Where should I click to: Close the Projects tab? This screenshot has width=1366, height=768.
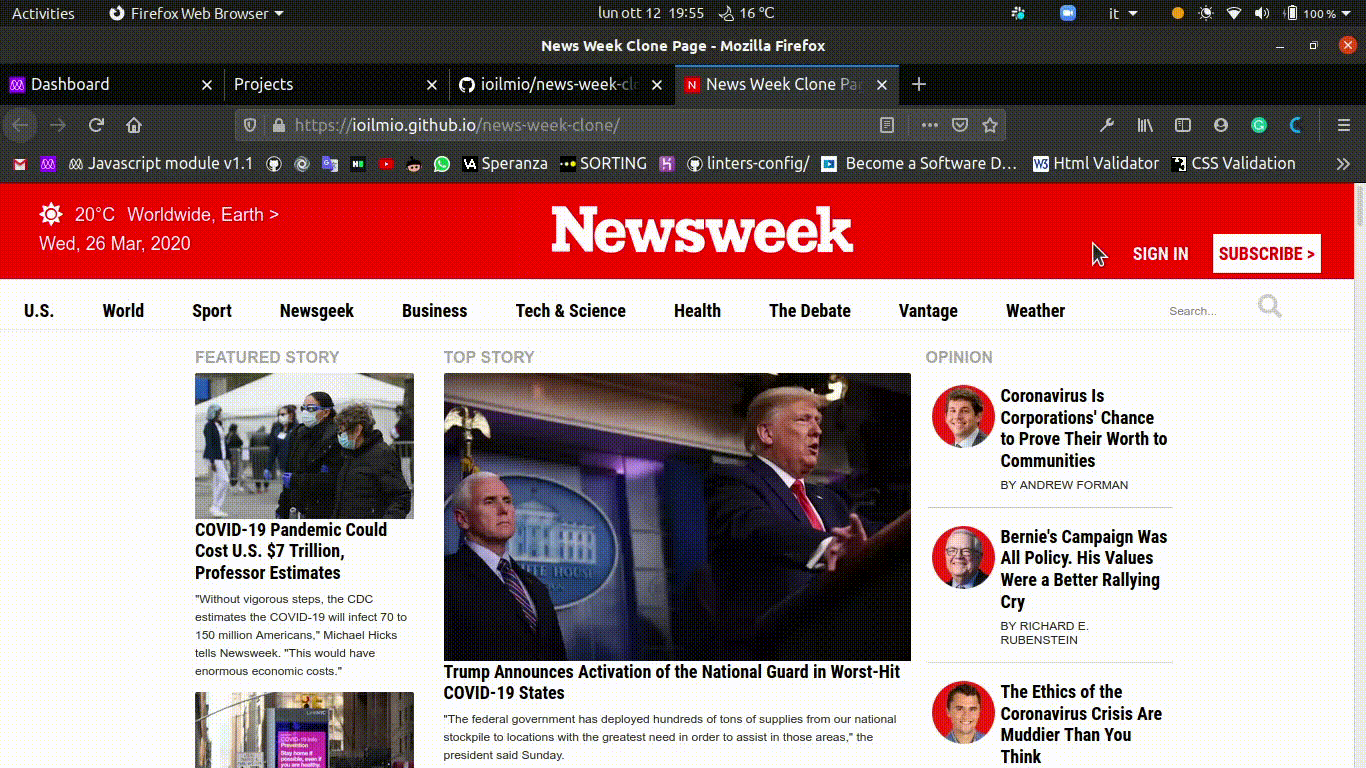[x=432, y=85]
